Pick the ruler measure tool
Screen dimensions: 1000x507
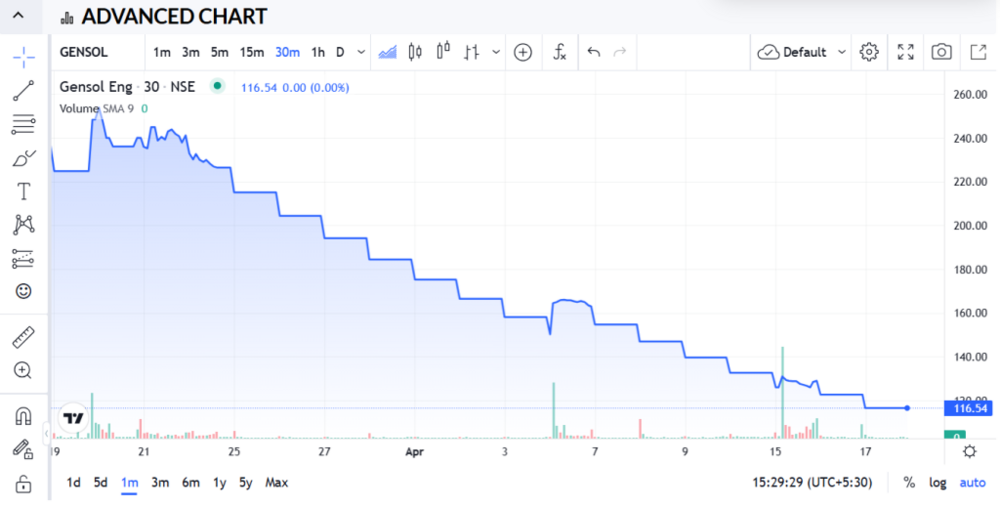(x=23, y=336)
